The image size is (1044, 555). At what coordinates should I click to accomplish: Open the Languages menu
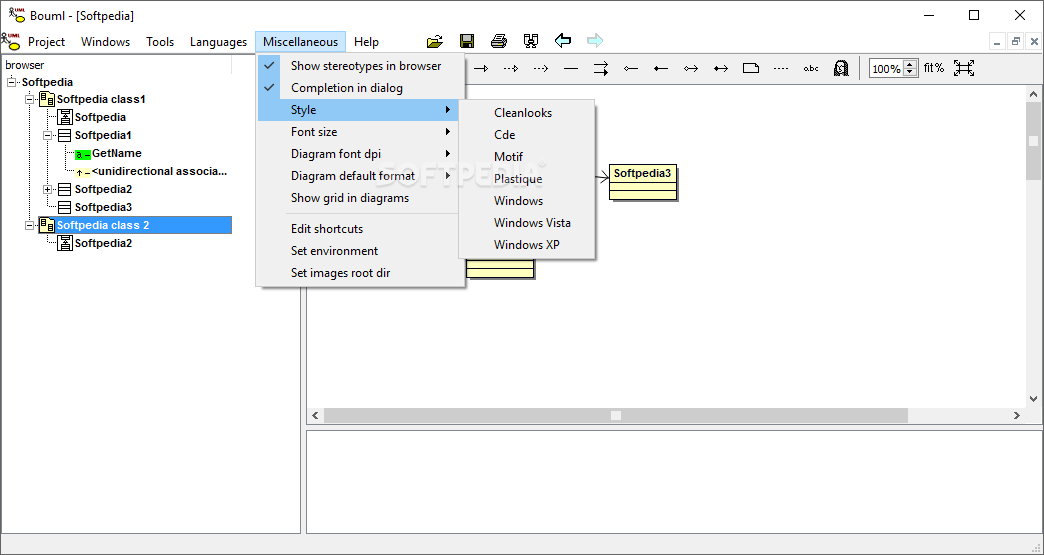pyautogui.click(x=218, y=41)
